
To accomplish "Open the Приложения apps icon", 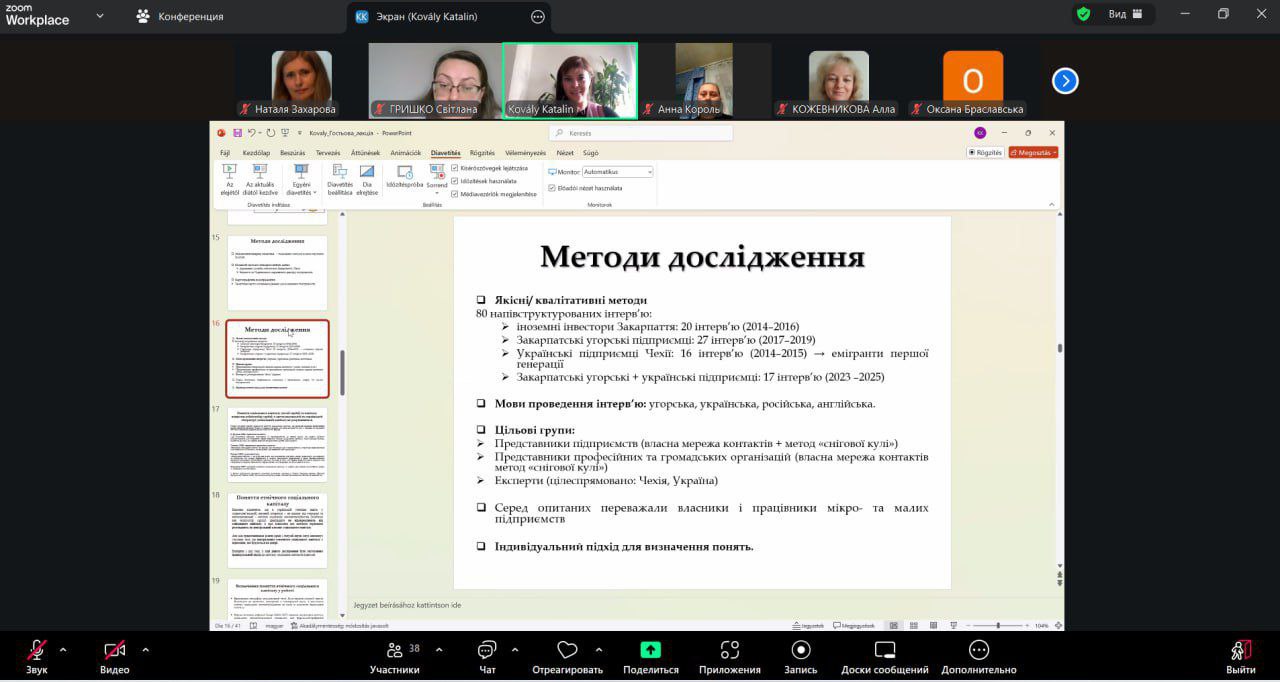I will coord(729,651).
